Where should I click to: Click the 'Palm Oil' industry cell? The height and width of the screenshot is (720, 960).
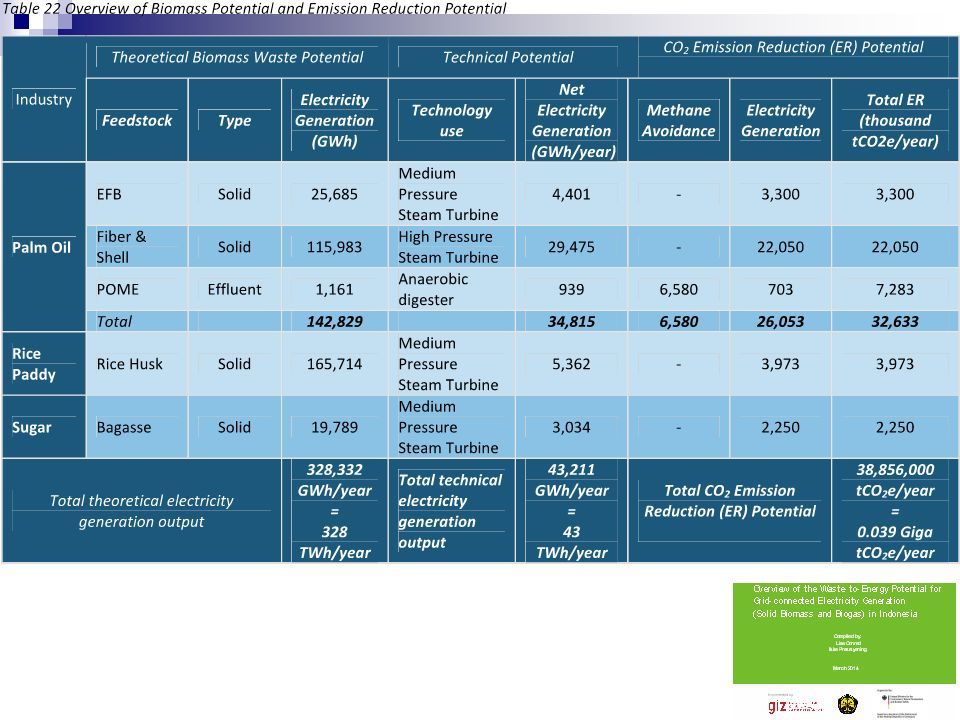click(x=43, y=247)
